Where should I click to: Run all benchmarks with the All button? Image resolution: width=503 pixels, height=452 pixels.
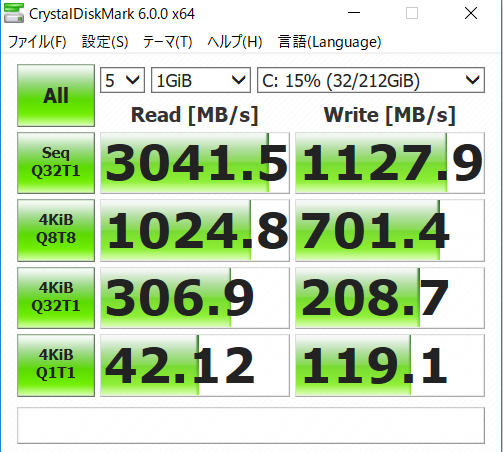click(56, 95)
